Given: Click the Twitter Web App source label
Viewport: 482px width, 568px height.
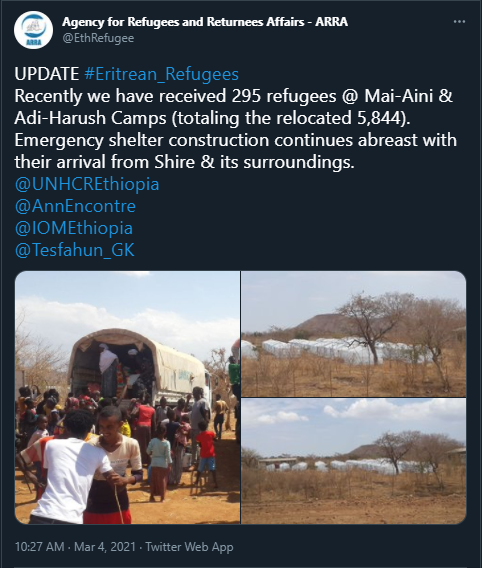Looking at the screenshot, I should [x=189, y=547].
